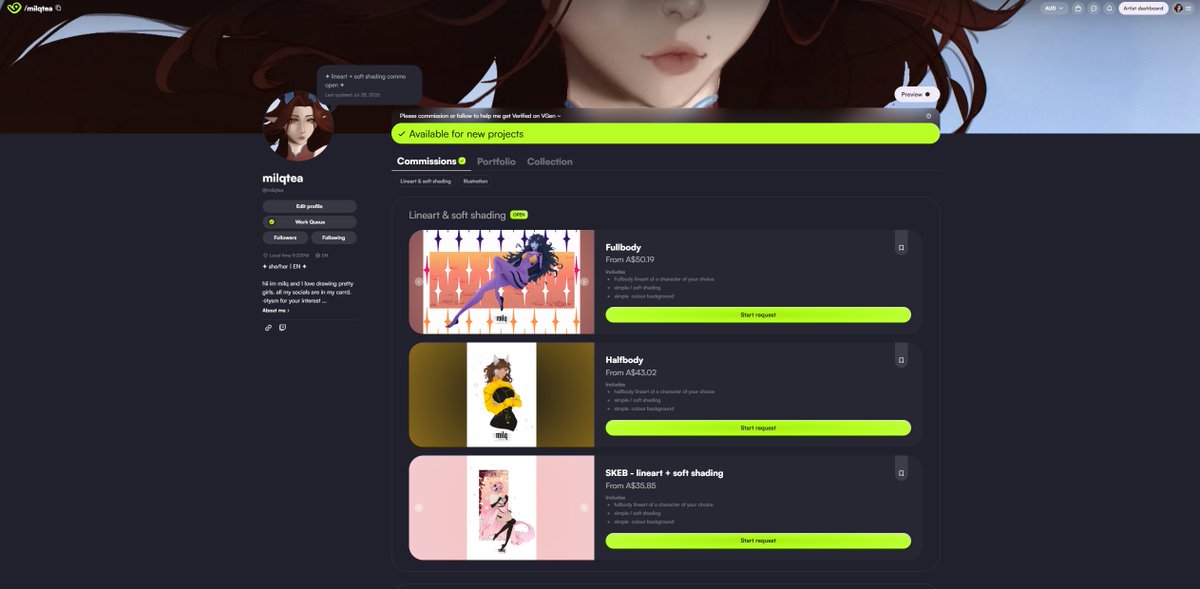The width and height of the screenshot is (1200, 589).
Task: Click the status banner info icon
Action: pyautogui.click(x=928, y=116)
